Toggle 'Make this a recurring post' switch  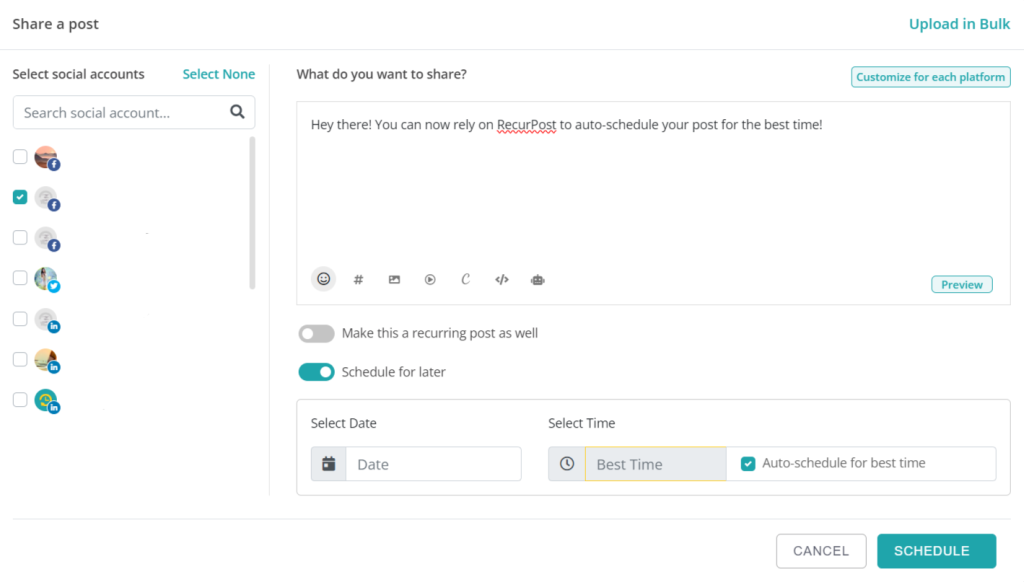click(317, 334)
